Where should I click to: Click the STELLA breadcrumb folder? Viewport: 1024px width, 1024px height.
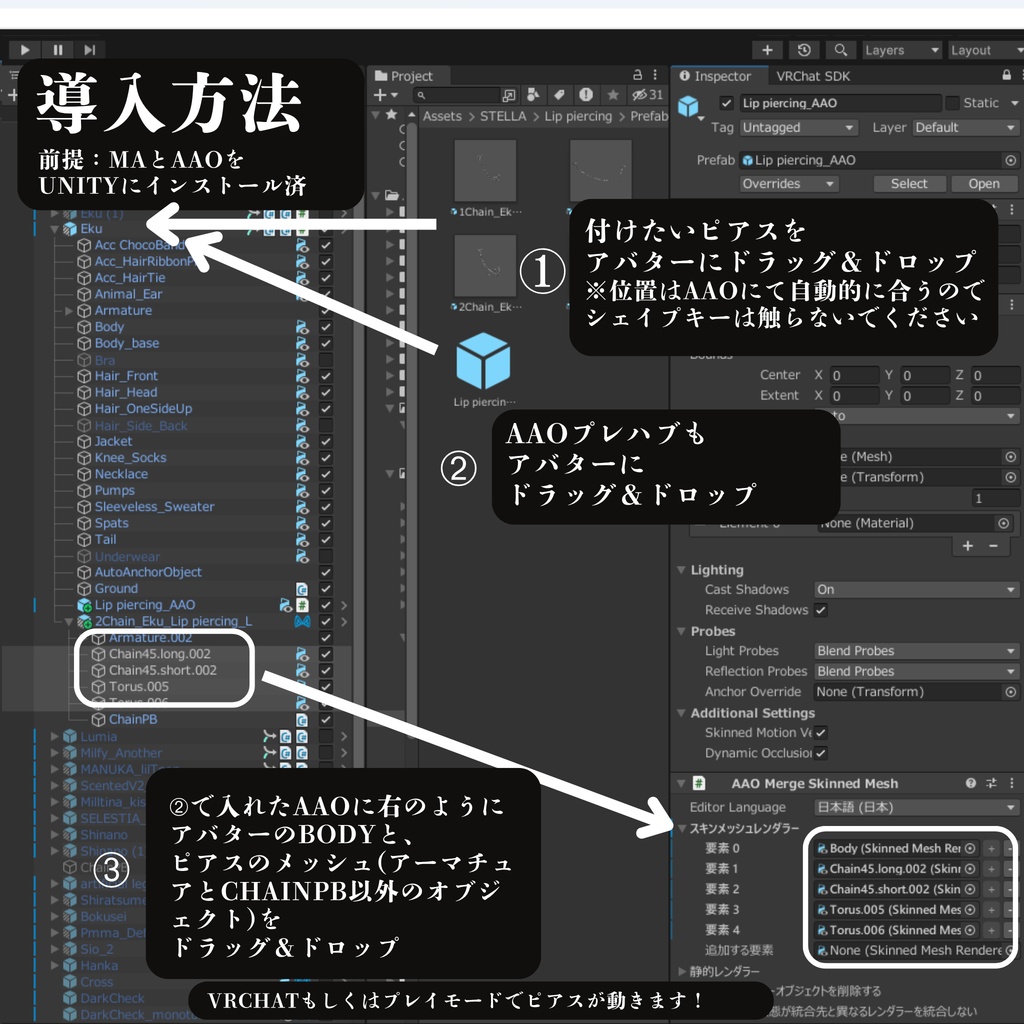[x=503, y=116]
